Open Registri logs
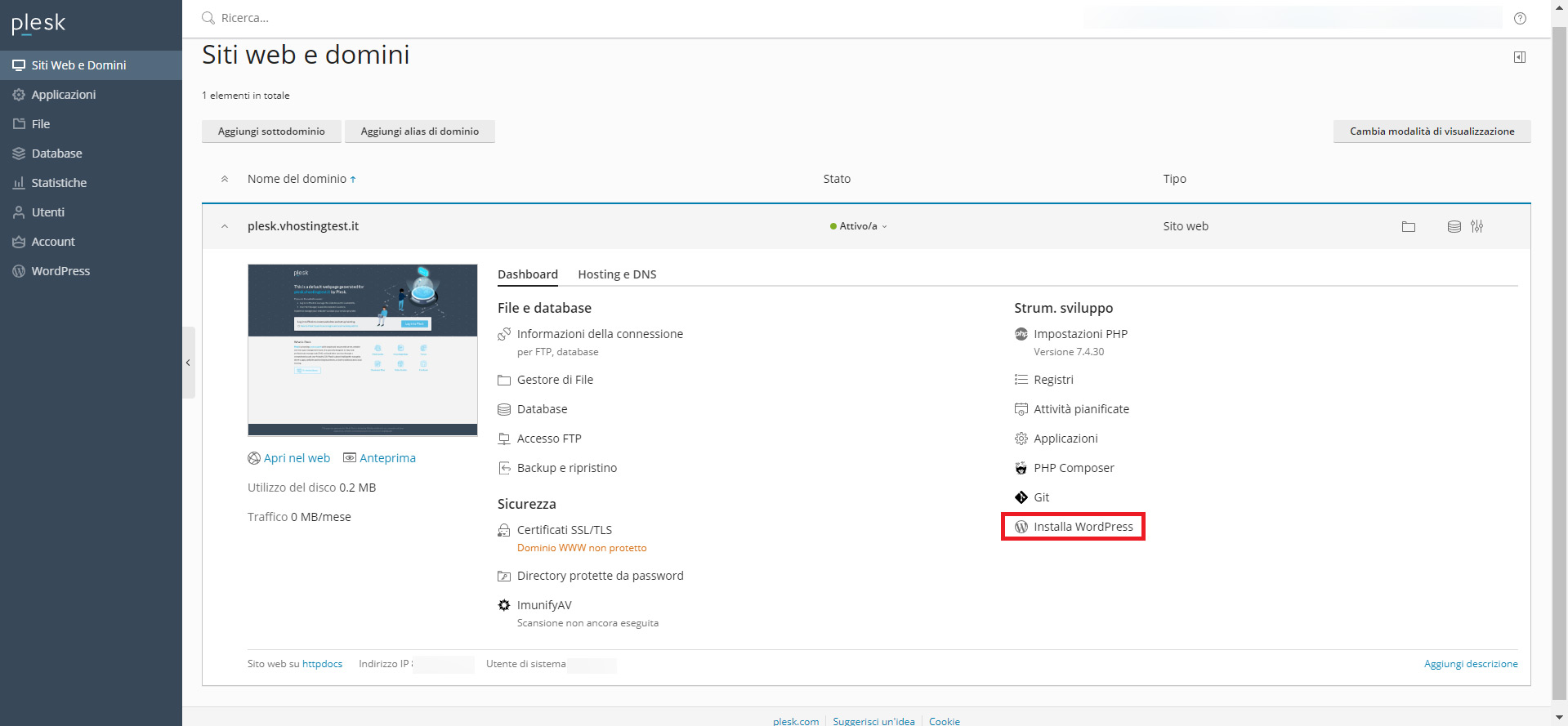 tap(1053, 380)
